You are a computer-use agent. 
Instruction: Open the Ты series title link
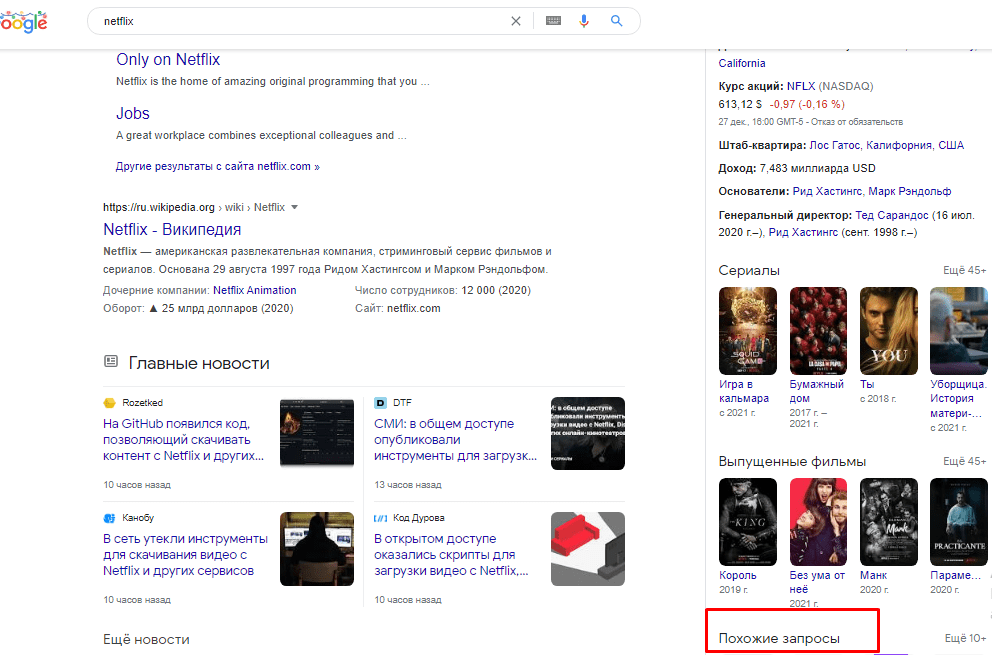(867, 384)
